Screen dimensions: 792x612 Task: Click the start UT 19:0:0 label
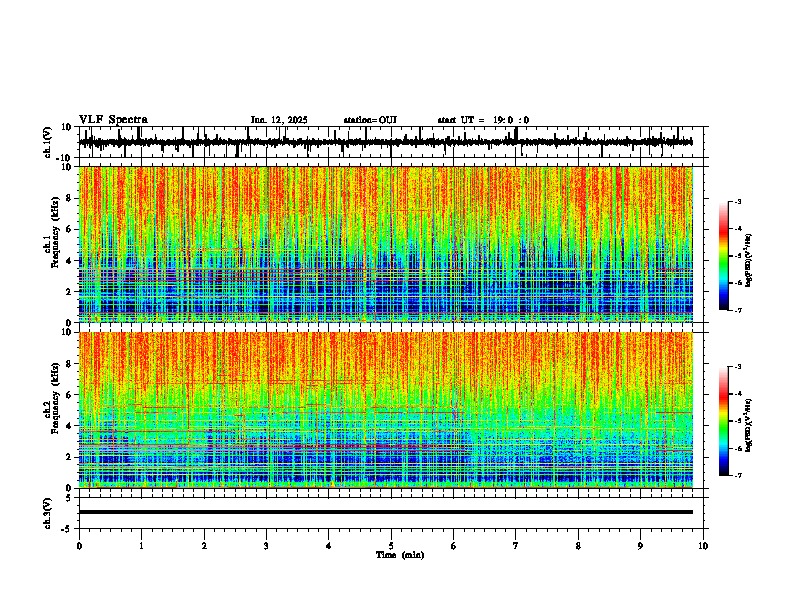click(x=483, y=120)
